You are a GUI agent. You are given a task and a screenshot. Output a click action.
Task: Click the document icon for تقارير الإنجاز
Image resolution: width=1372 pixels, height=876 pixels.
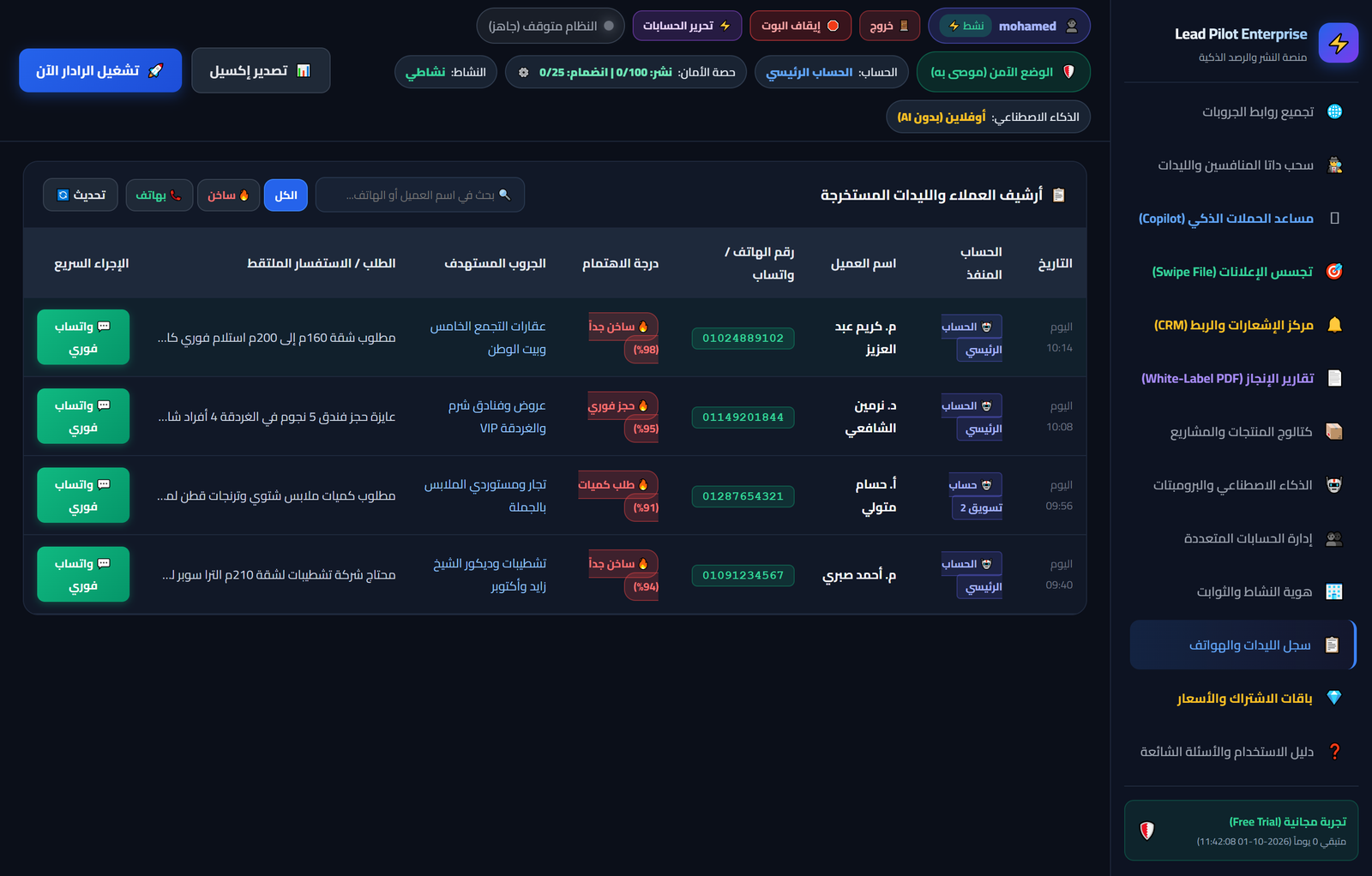[x=1334, y=378]
